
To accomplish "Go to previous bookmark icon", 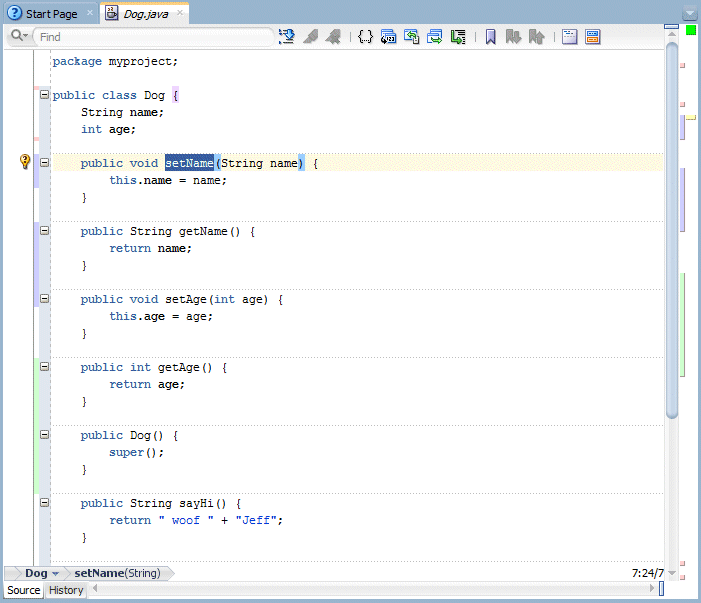I will click(536, 37).
